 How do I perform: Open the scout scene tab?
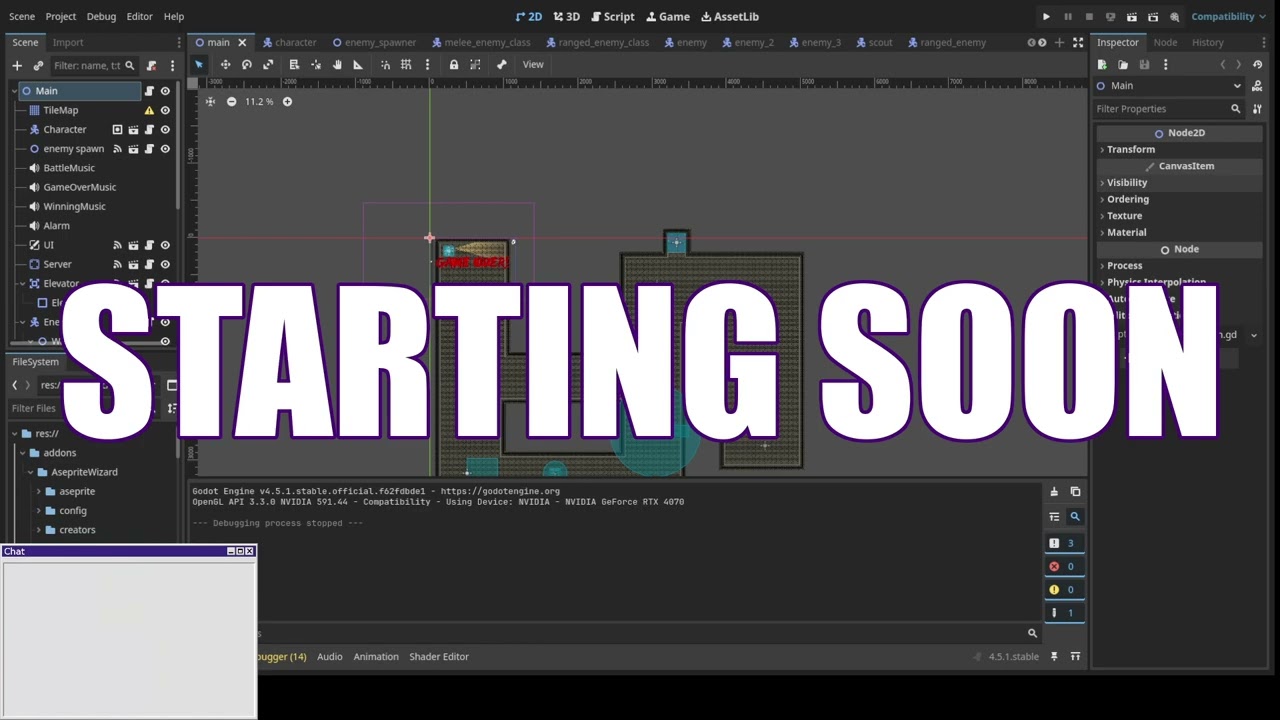[873, 42]
